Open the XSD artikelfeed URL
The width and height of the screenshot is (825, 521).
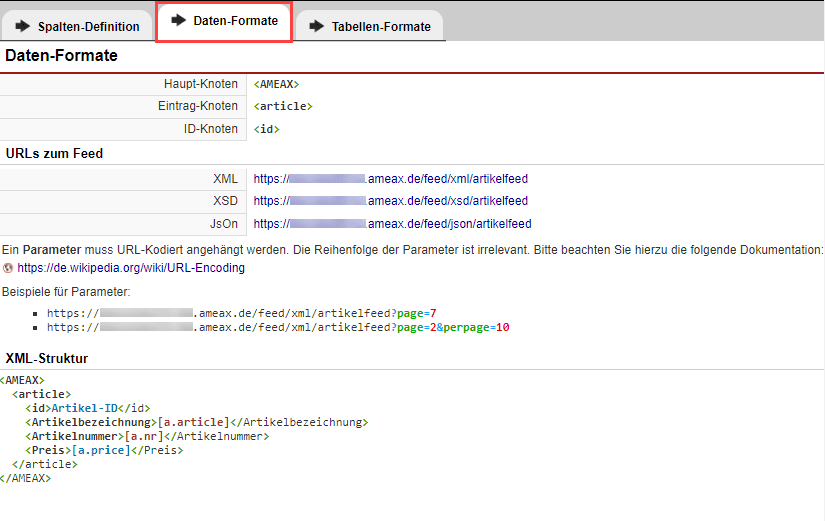(390, 201)
